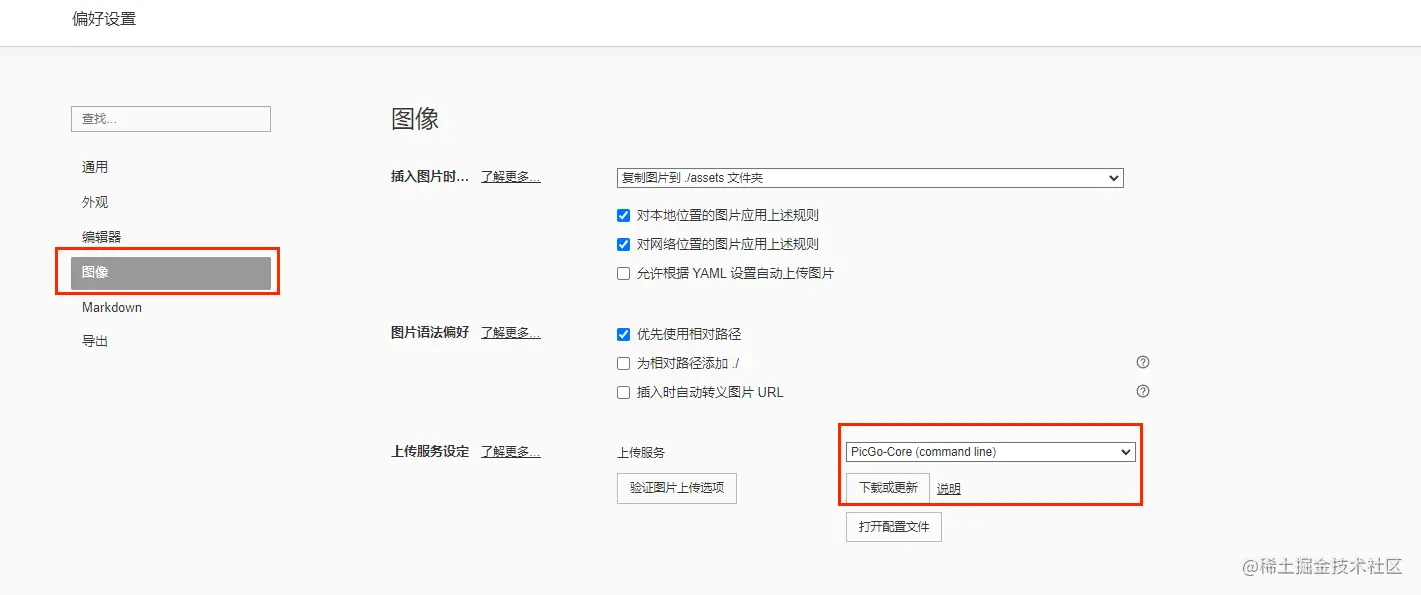
Task: Enable 为相对路径添加 ./ checkbox
Action: 624,363
